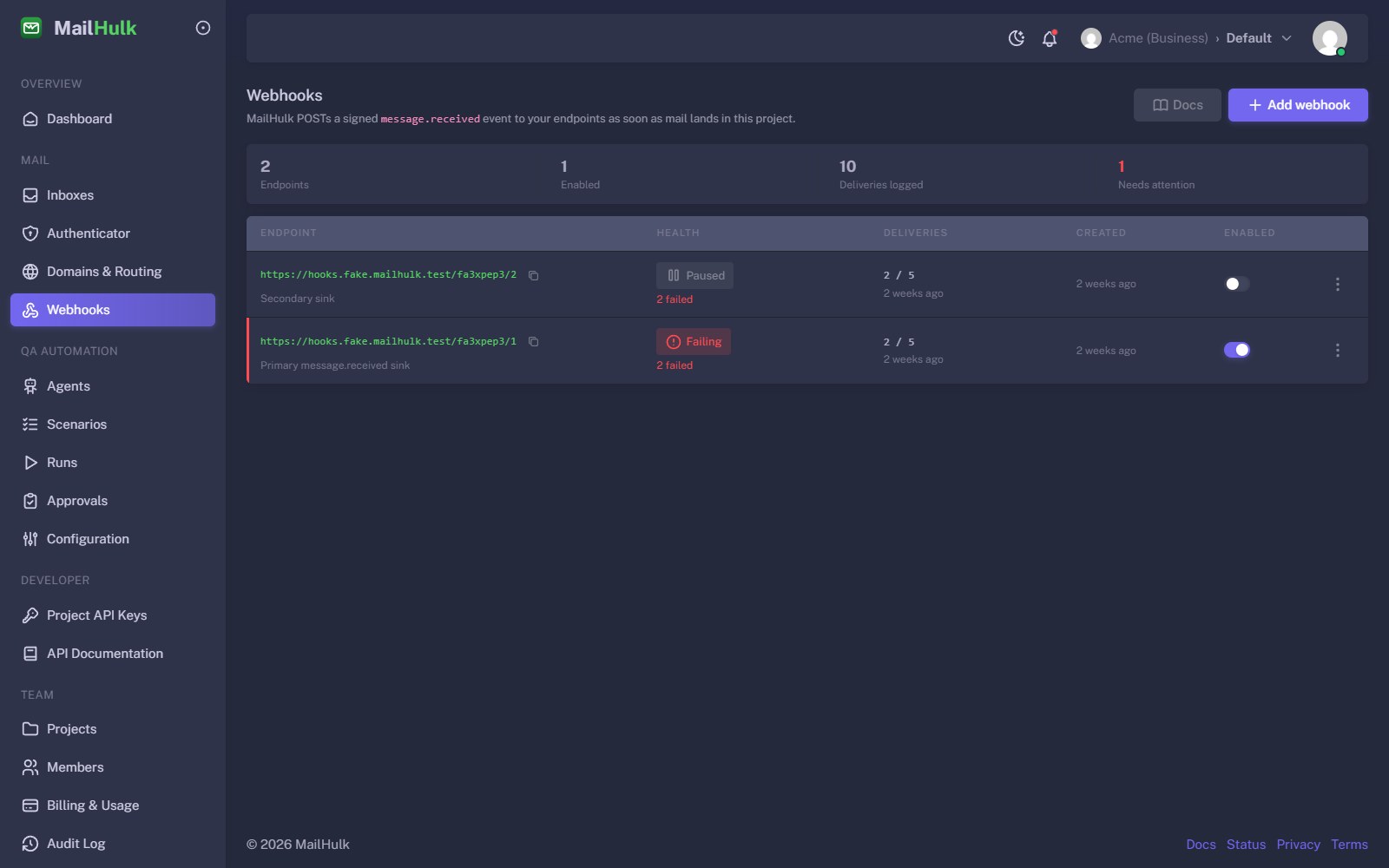Open footer Docs link
1389x868 pixels.
pos(1201,845)
